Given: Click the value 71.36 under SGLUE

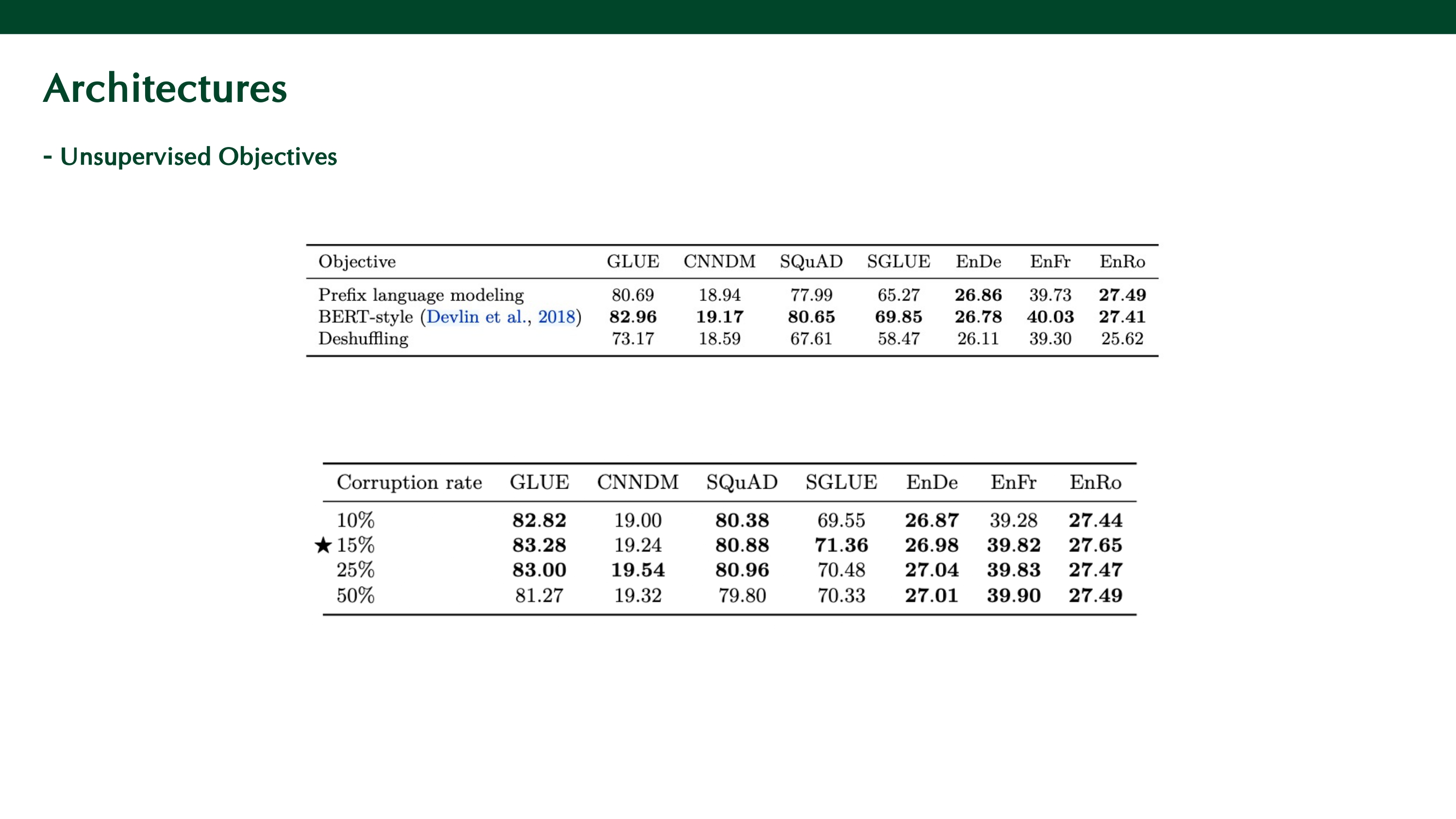Looking at the screenshot, I should coord(841,545).
